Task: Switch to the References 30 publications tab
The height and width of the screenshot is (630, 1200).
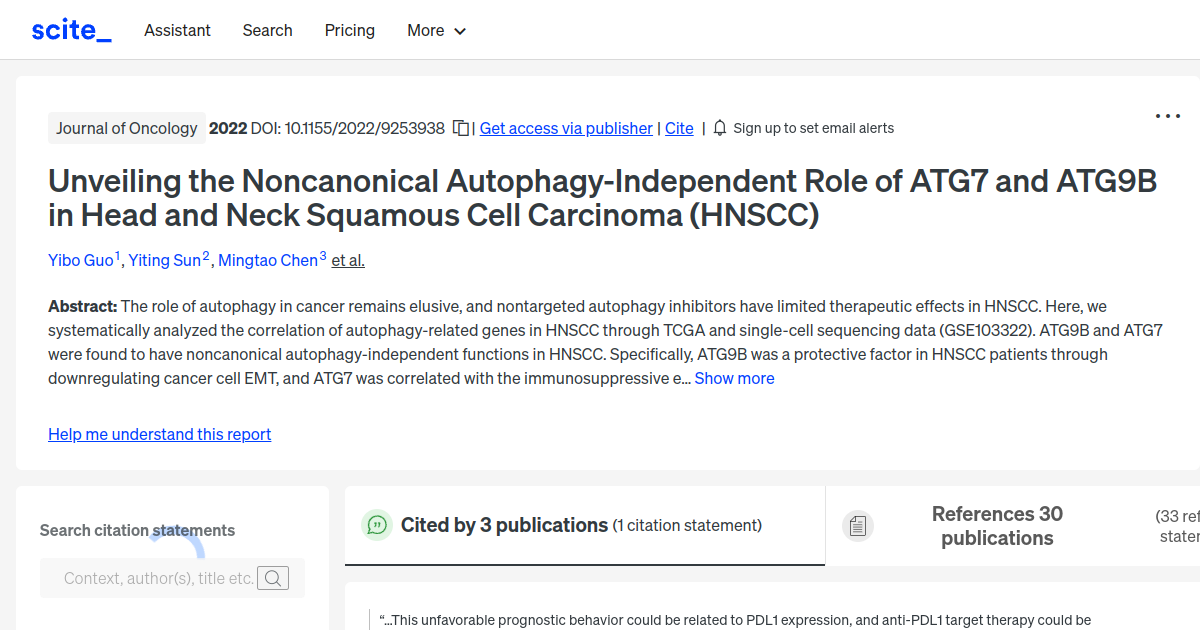Action: pyautogui.click(x=996, y=525)
